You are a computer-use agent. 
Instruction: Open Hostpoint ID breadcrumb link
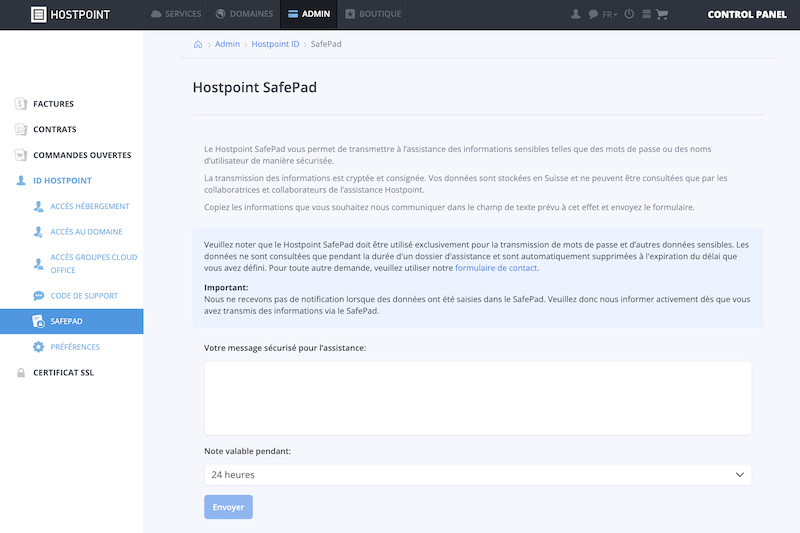pos(275,44)
